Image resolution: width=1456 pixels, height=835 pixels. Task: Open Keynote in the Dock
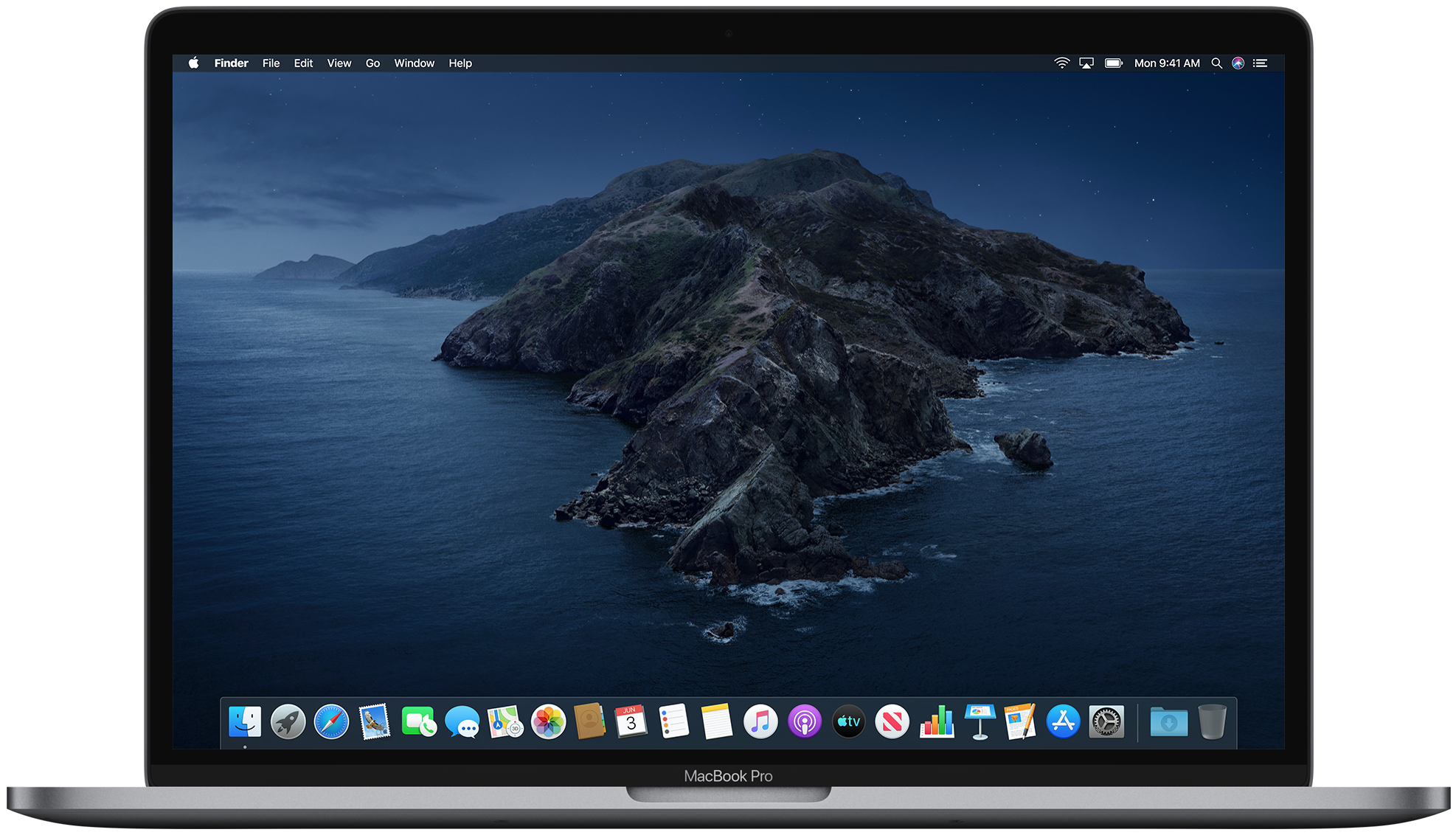pyautogui.click(x=980, y=721)
